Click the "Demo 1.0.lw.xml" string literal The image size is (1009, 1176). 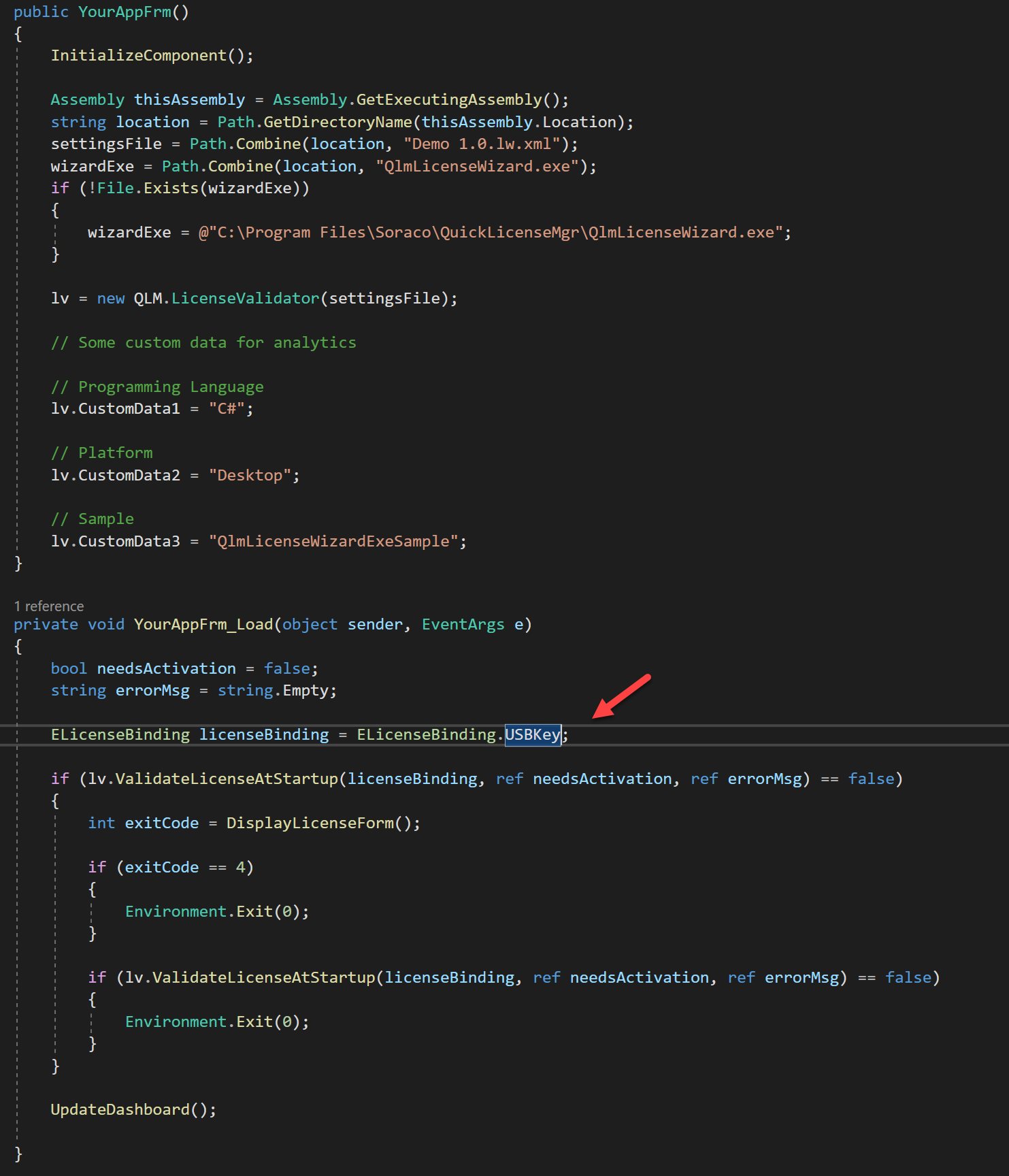click(x=482, y=144)
